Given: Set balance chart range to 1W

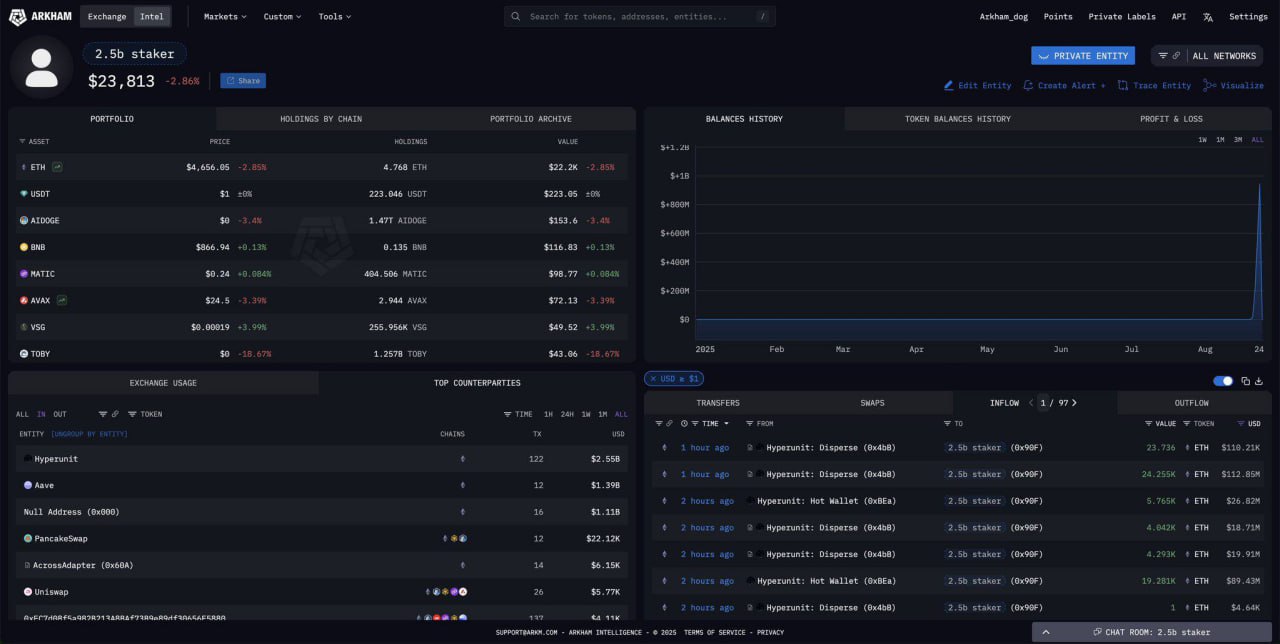Looking at the screenshot, I should pyautogui.click(x=1202, y=140).
